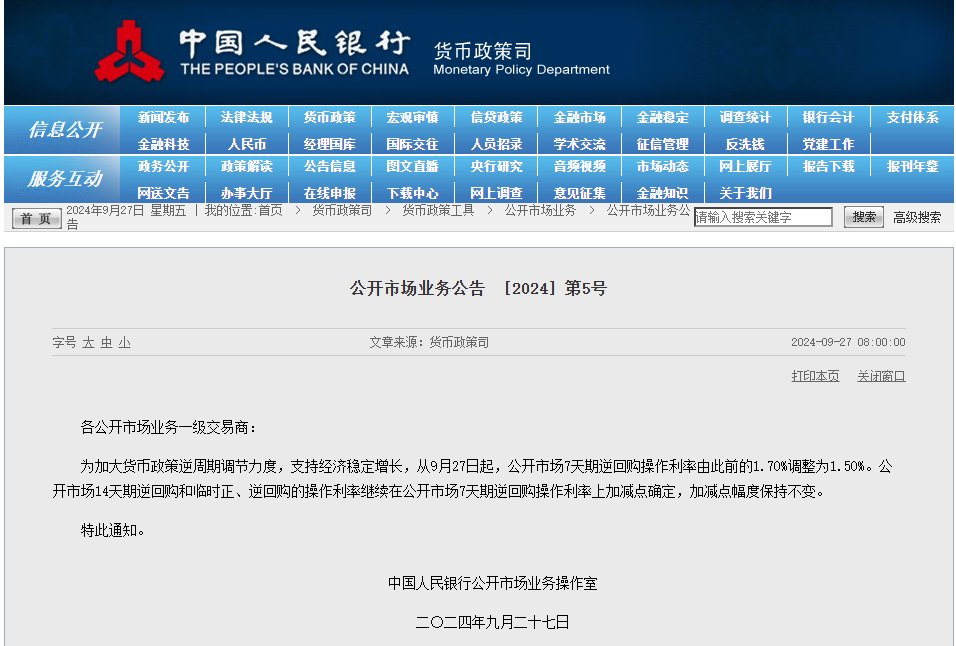Click the 信息公开 section header
This screenshot has width=956, height=646.
coord(65,129)
